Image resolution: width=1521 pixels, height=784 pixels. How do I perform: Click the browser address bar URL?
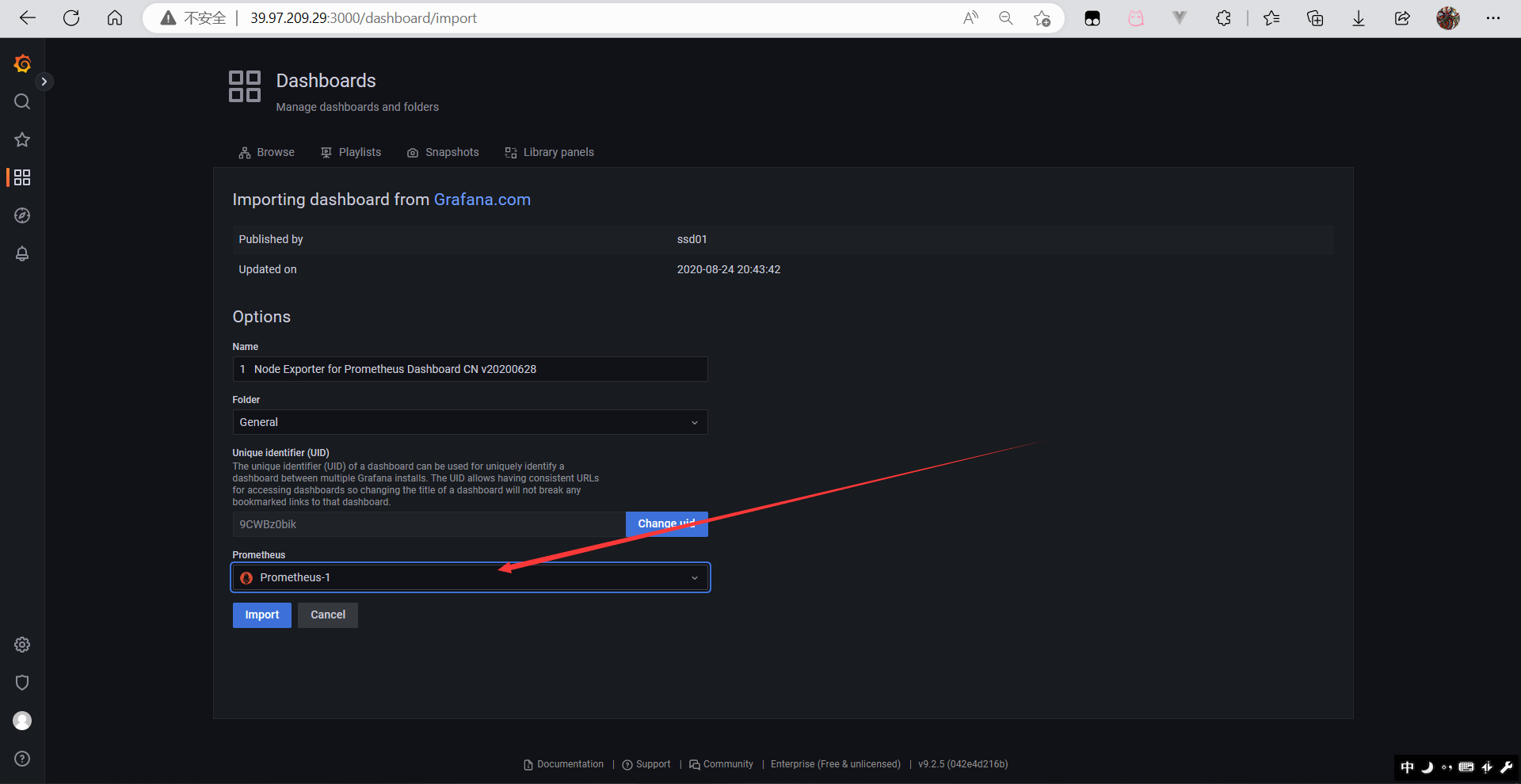[x=364, y=18]
